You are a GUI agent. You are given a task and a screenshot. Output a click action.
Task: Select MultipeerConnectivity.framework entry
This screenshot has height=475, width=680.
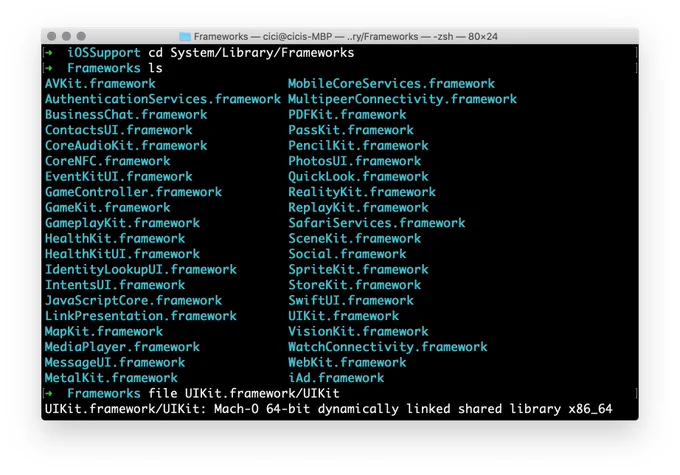point(402,99)
